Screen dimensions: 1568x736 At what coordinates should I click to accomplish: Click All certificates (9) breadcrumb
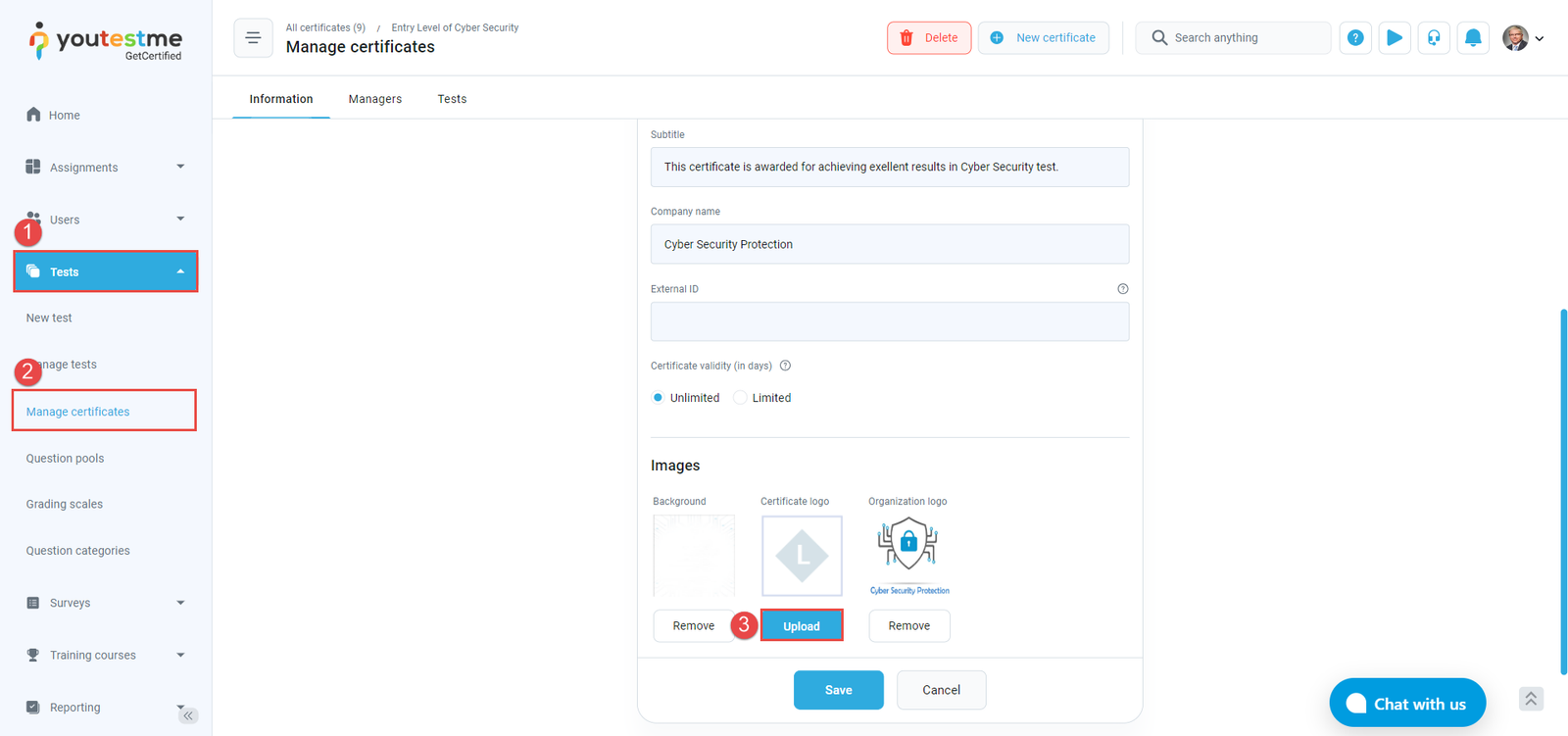(x=325, y=27)
